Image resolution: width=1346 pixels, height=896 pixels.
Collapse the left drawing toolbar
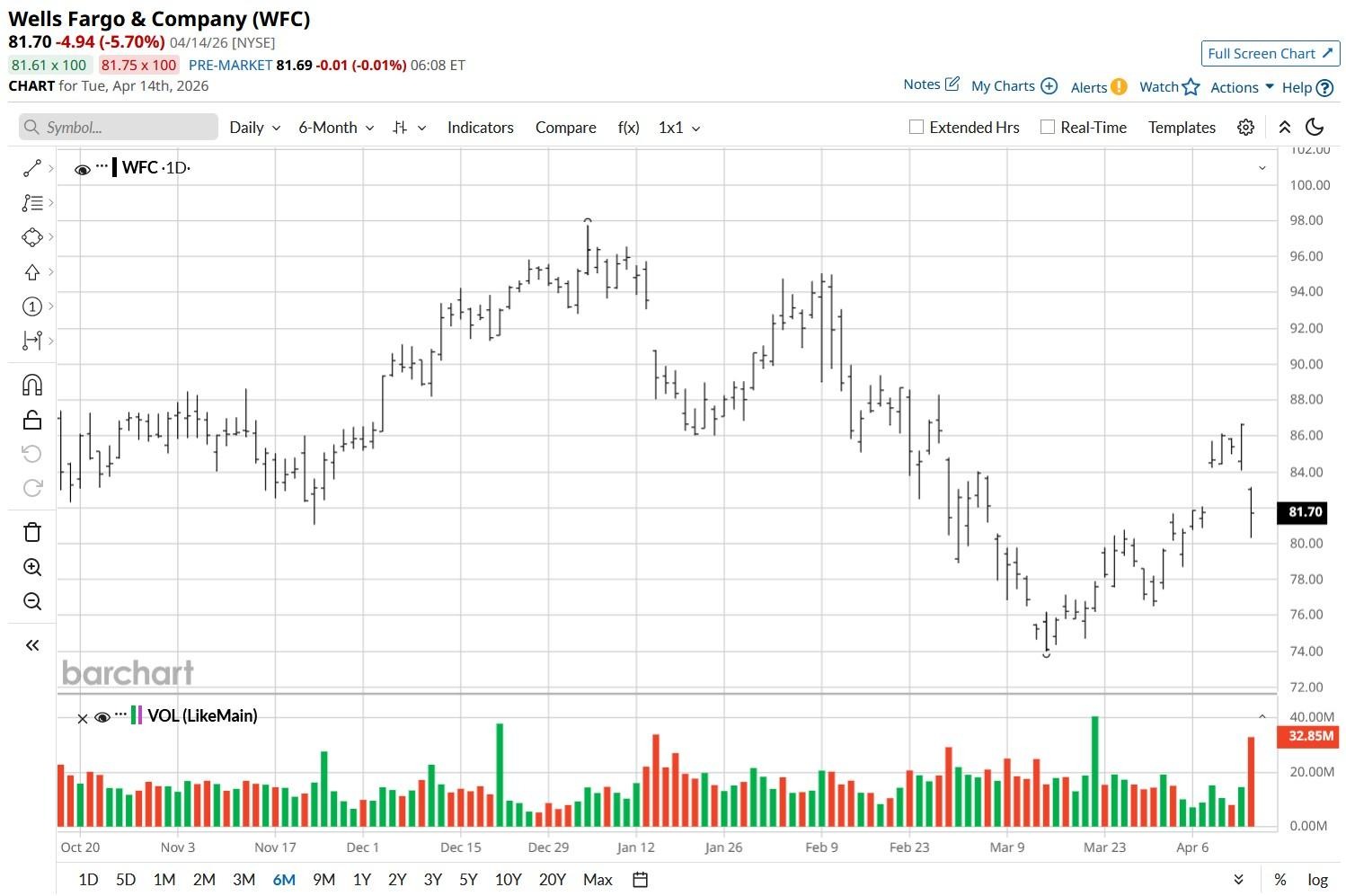32,645
